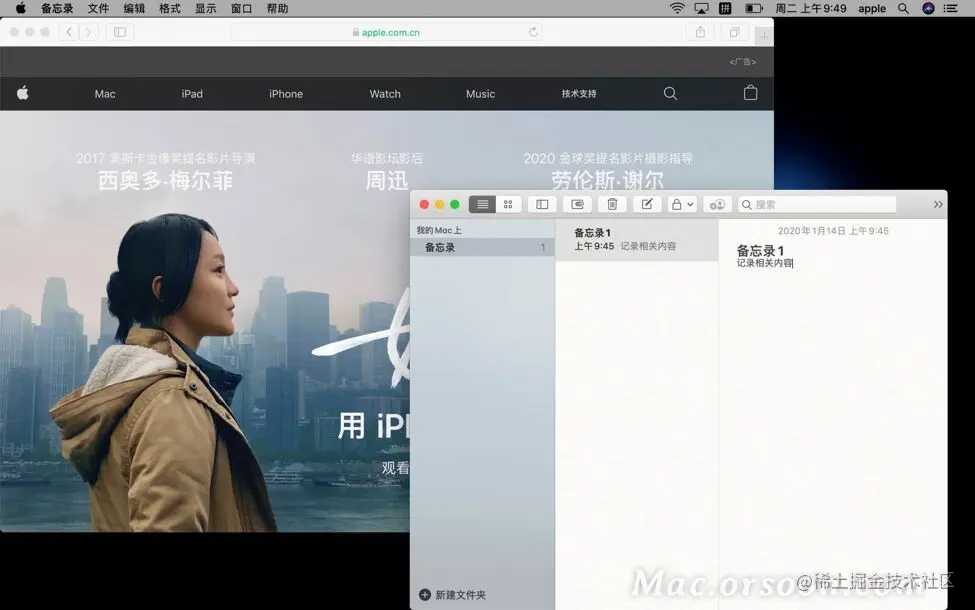This screenshot has width=975, height=610.
Task: Open the 备忘录 application menu
Action: point(57,8)
